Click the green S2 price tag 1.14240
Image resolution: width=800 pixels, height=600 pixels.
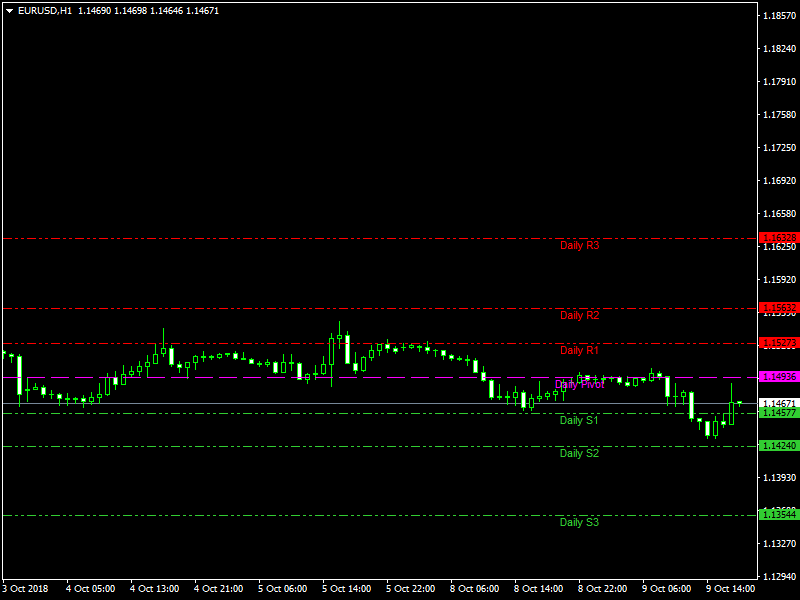[x=779, y=446]
